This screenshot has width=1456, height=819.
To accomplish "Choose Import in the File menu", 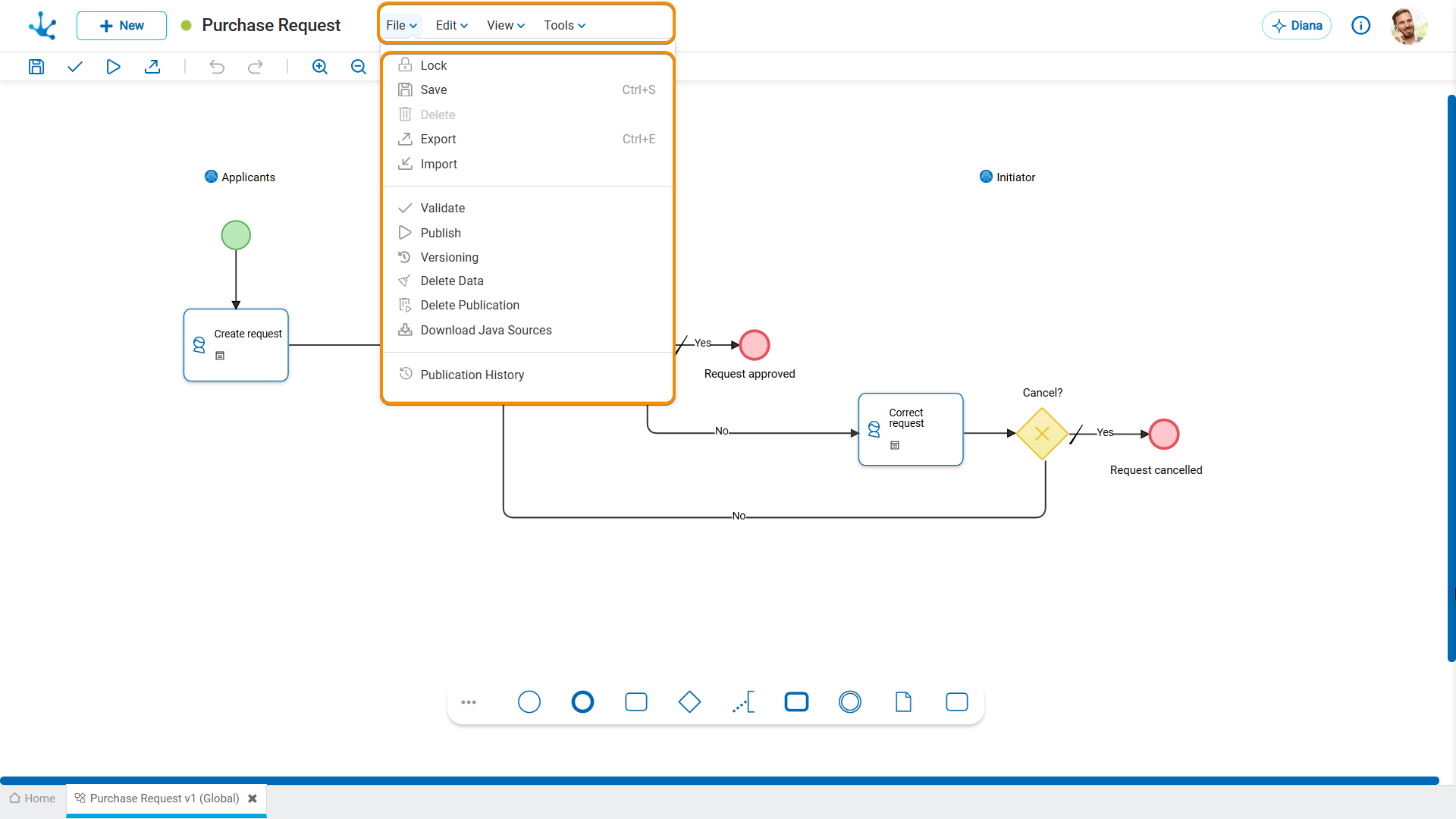I will [x=527, y=165].
